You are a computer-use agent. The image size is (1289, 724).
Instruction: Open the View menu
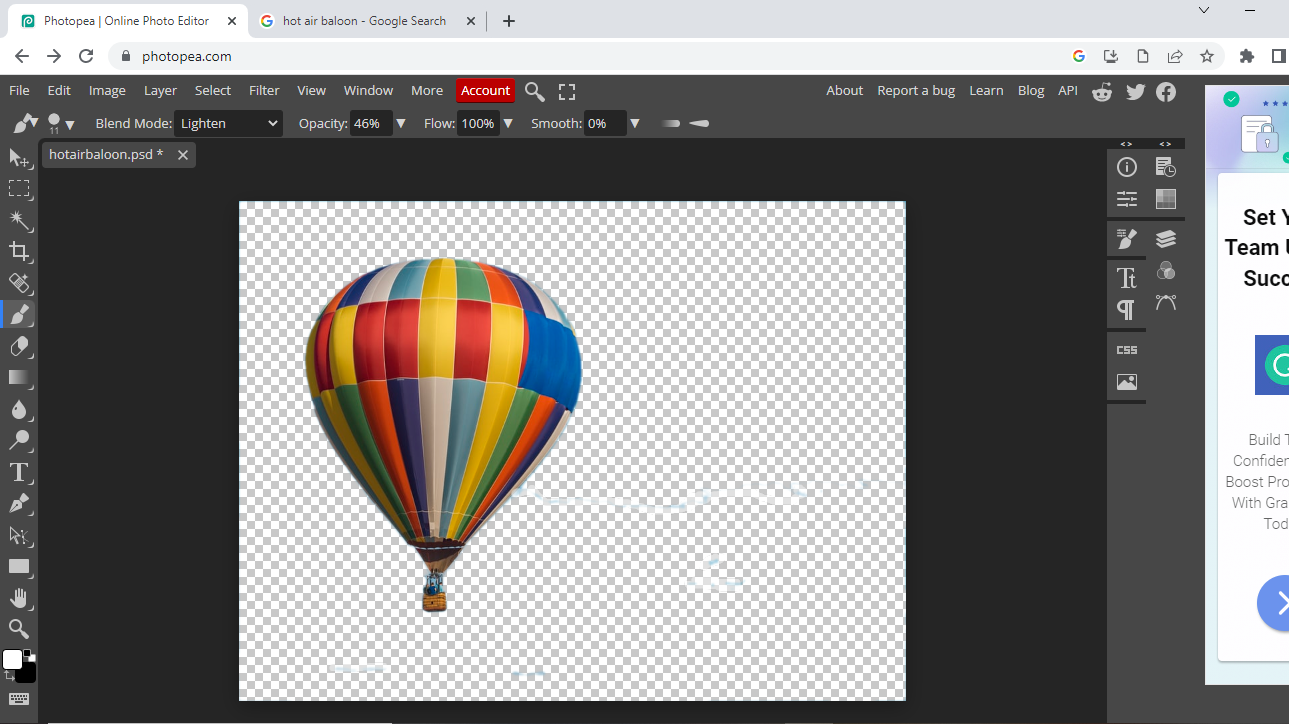click(311, 90)
